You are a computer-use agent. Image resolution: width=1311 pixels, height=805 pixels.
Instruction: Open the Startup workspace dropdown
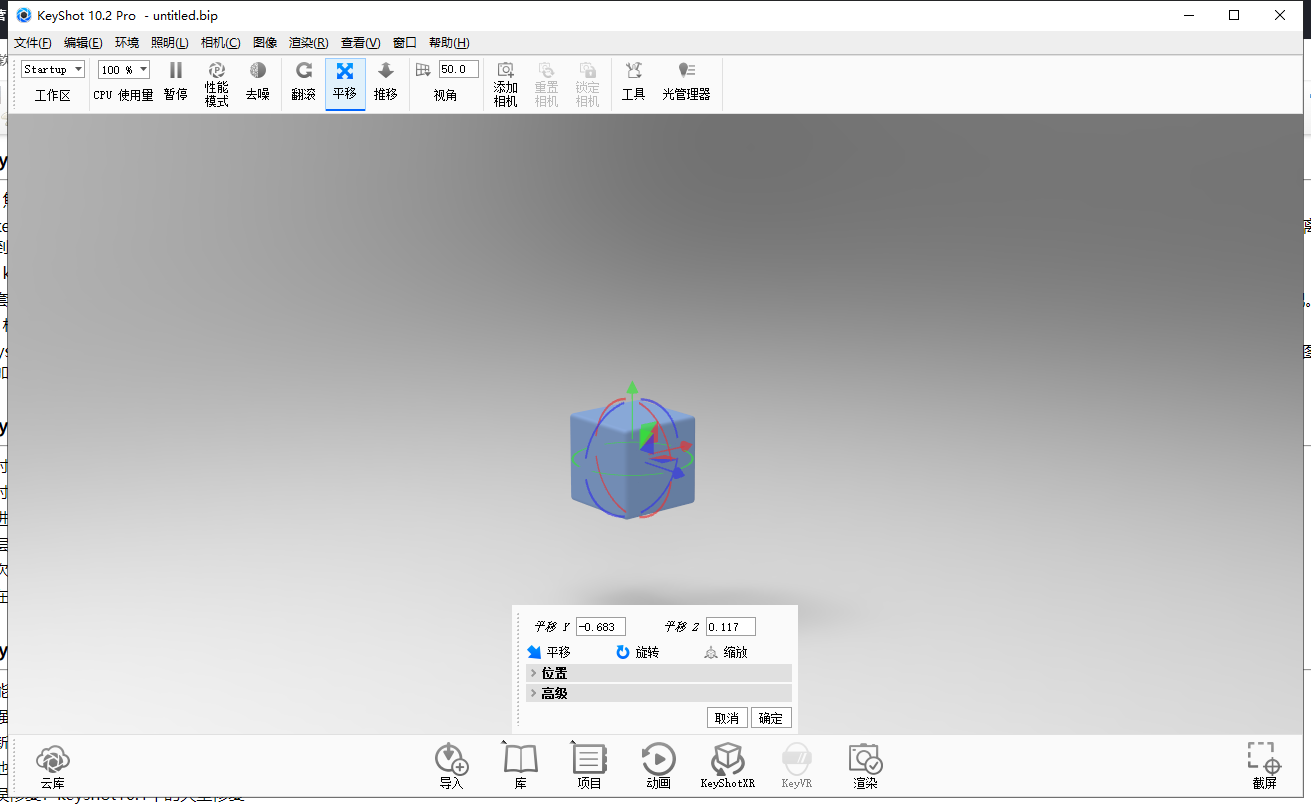pyautogui.click(x=53, y=70)
